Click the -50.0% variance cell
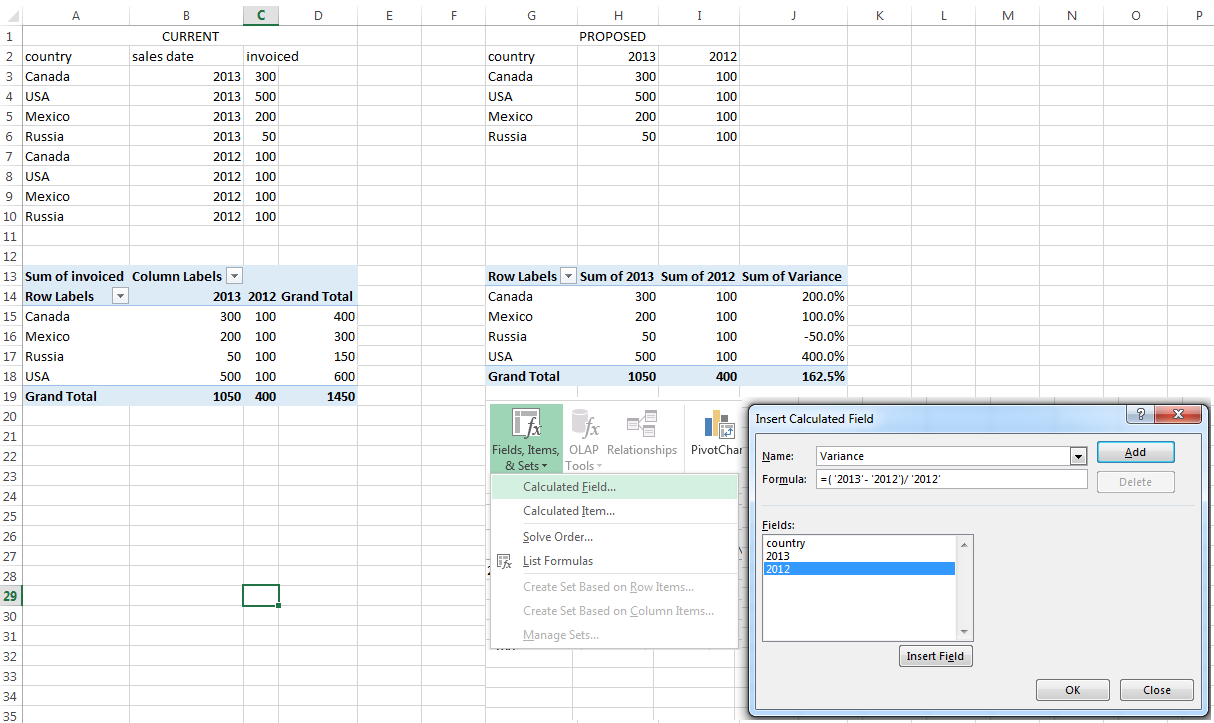The image size is (1214, 723). pos(793,336)
